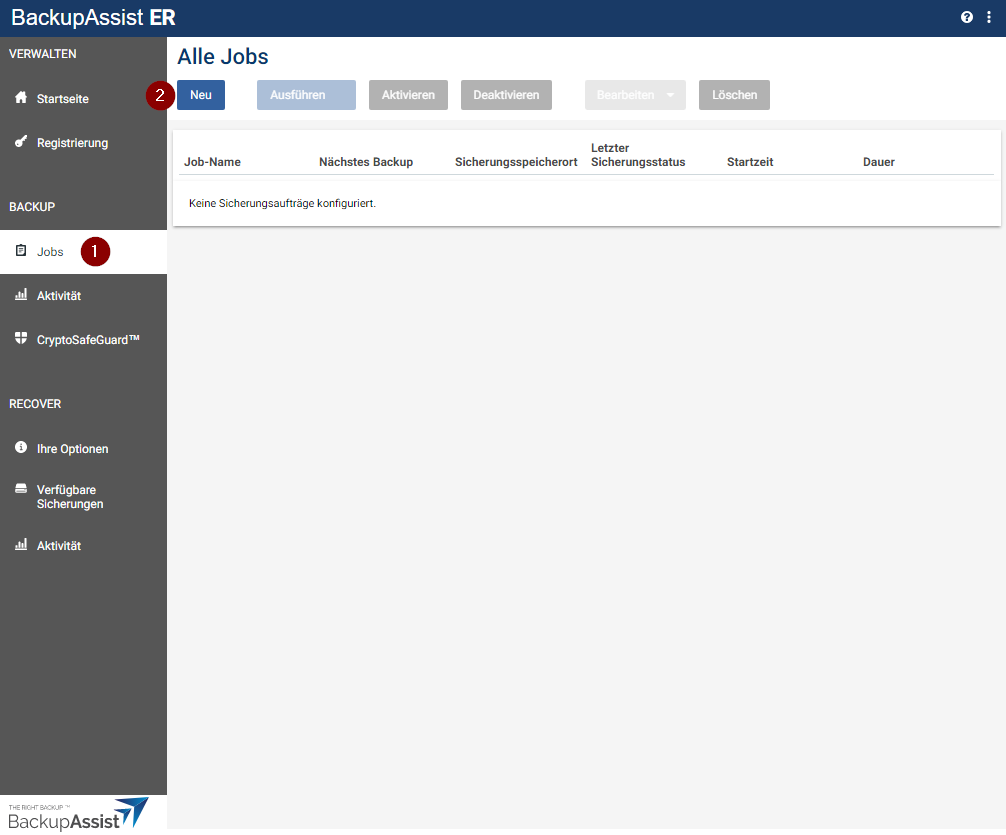Click the Alle Jobs page heading

click(223, 56)
